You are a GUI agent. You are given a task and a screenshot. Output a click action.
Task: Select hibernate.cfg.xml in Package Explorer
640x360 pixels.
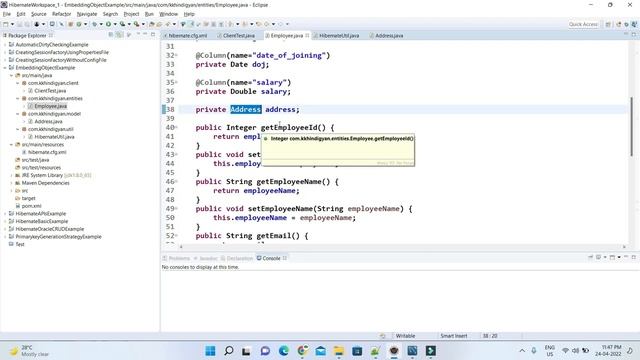point(47,152)
